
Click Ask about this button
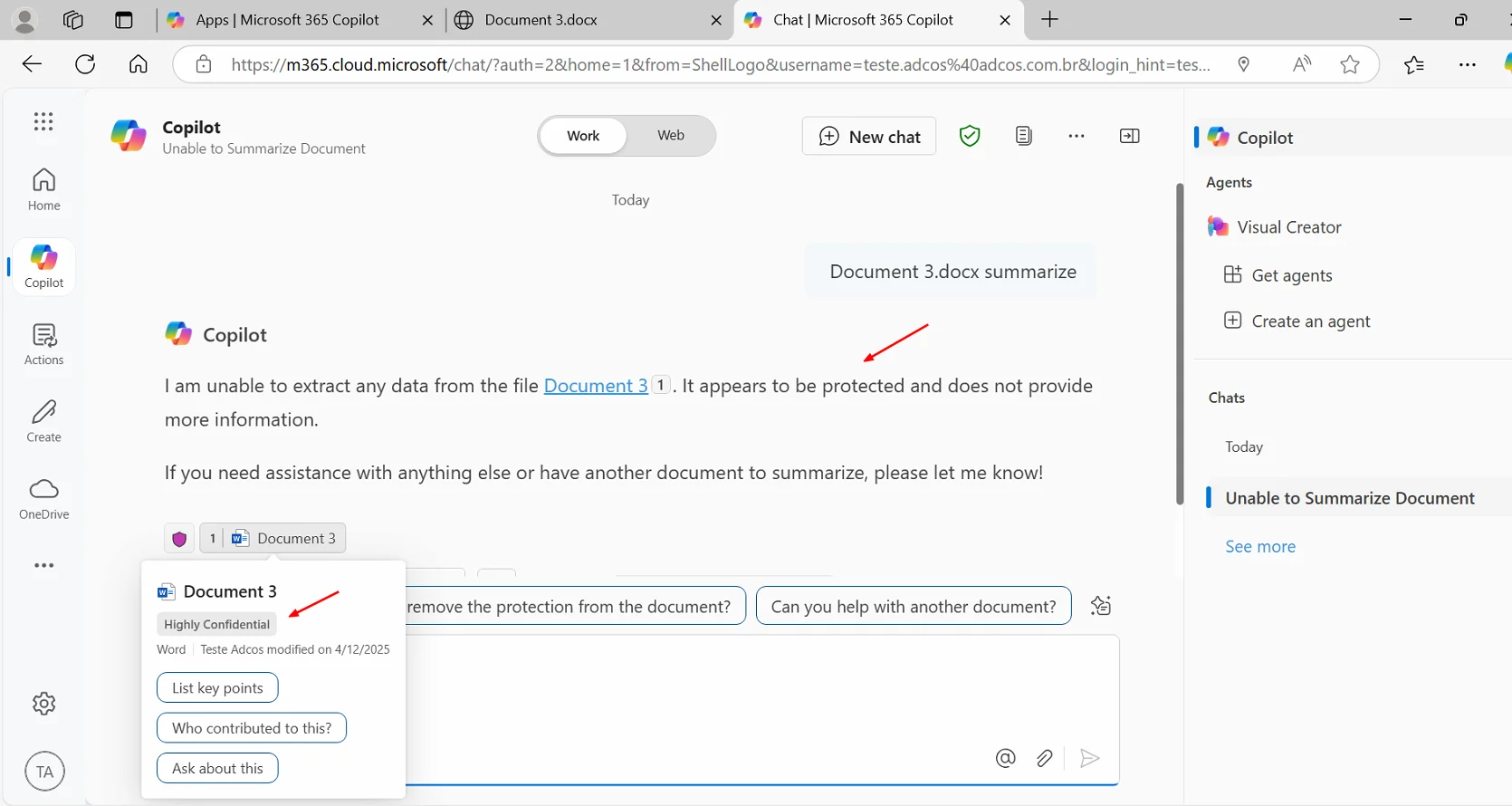coord(217,768)
